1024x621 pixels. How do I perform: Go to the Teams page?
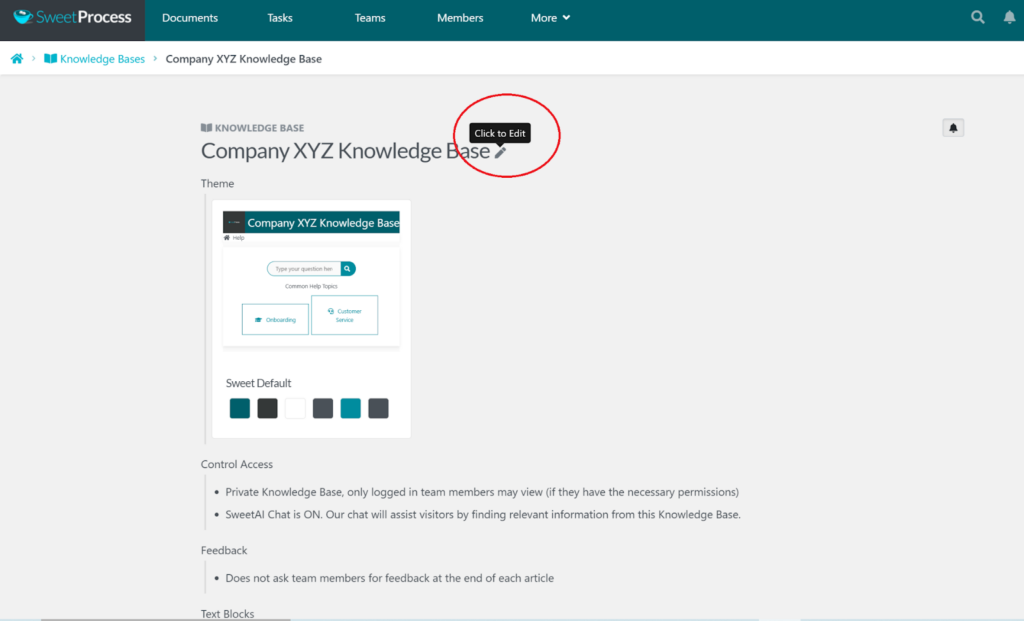pyautogui.click(x=370, y=18)
